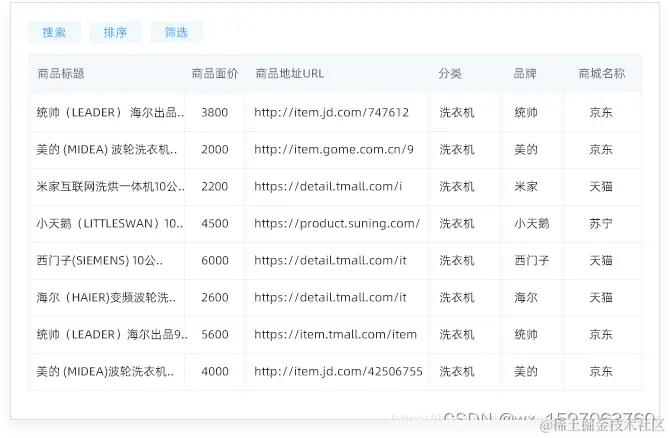Select the title 西门子(SIEMENS) 10公..
The width and height of the screenshot is (670, 438).
(x=100, y=260)
